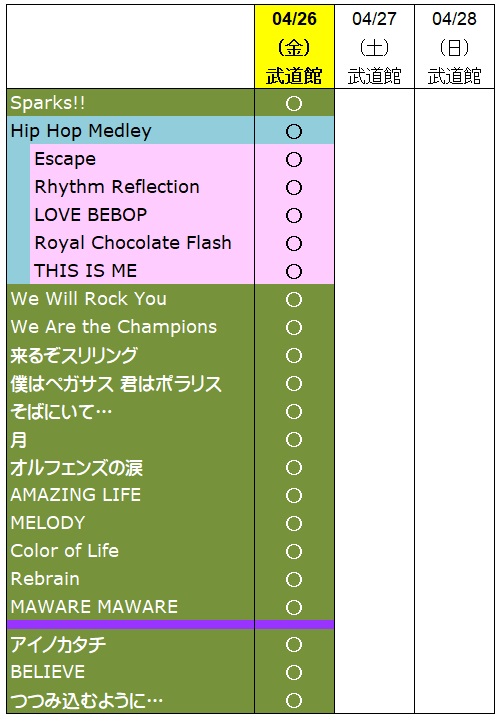500x721 pixels.
Task: Click the MAWARE MAWARE song cell
Action: click(131, 607)
